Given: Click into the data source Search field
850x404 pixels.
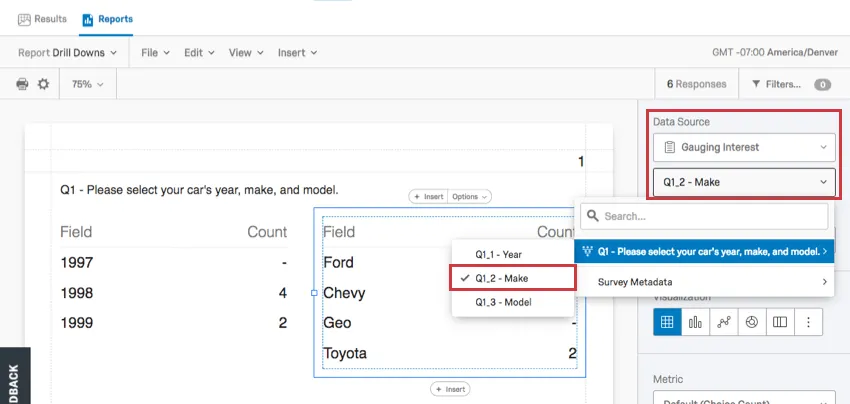Looking at the screenshot, I should click(710, 216).
